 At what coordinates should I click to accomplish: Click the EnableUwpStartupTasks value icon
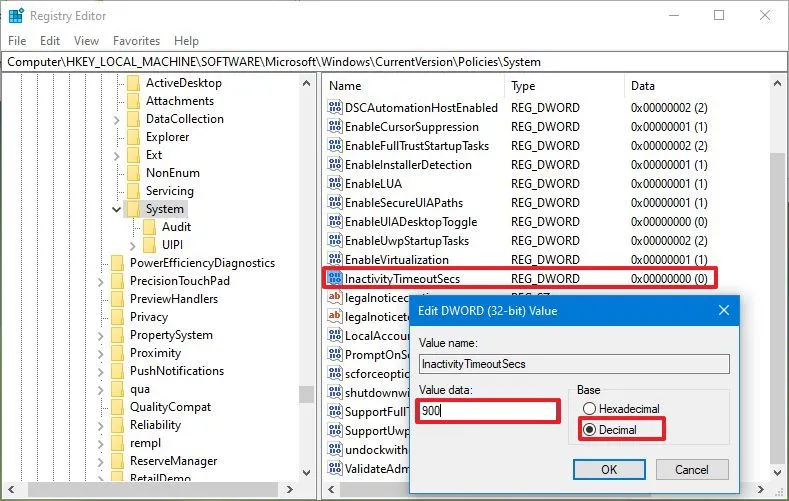(x=335, y=240)
